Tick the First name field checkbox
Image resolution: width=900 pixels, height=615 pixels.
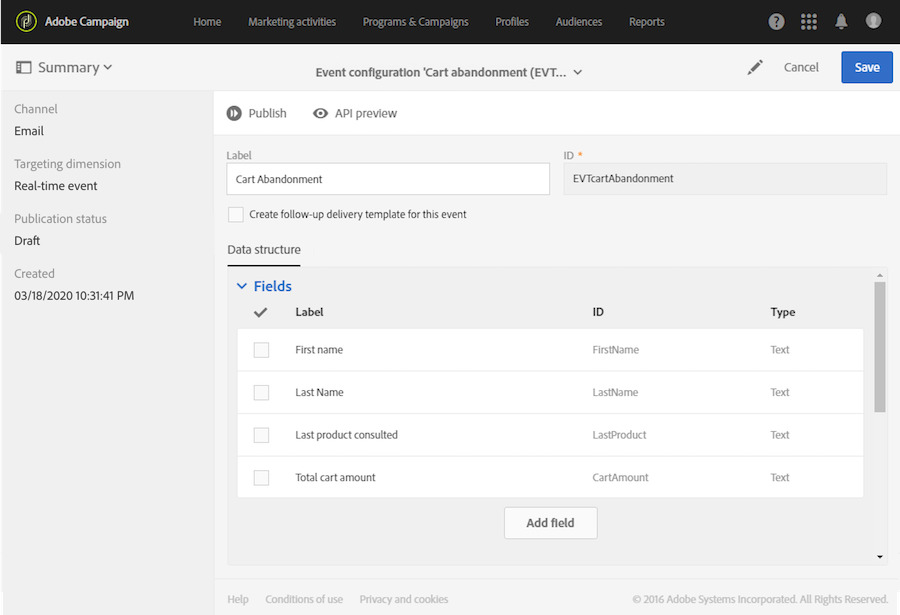point(261,350)
